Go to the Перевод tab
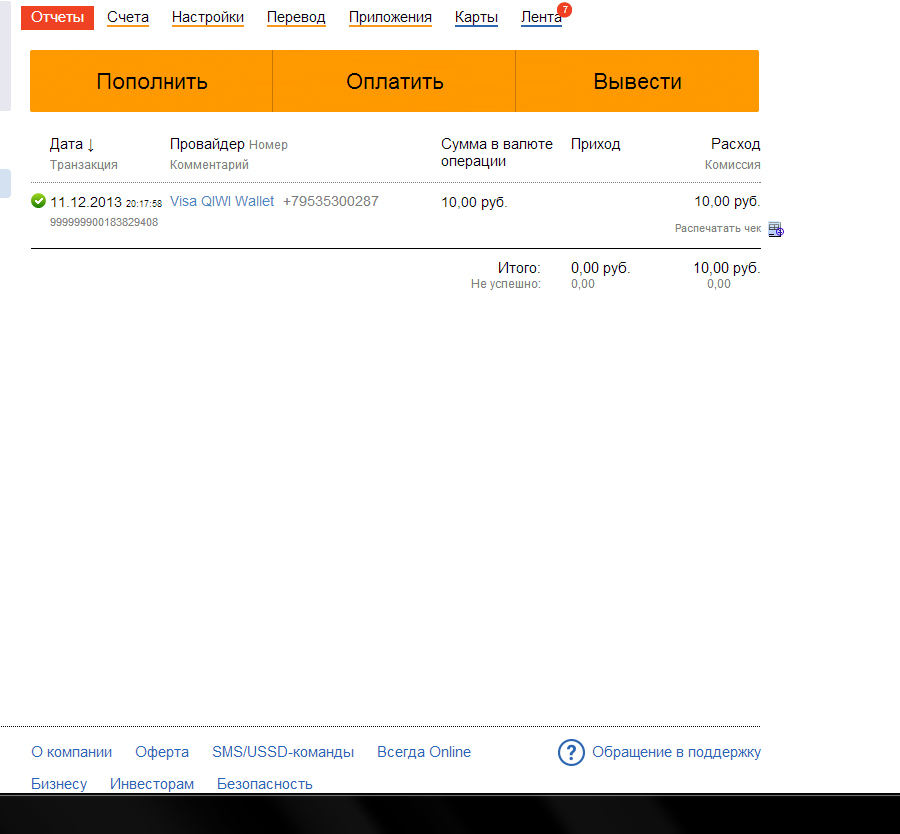This screenshot has width=900, height=834. coord(296,17)
